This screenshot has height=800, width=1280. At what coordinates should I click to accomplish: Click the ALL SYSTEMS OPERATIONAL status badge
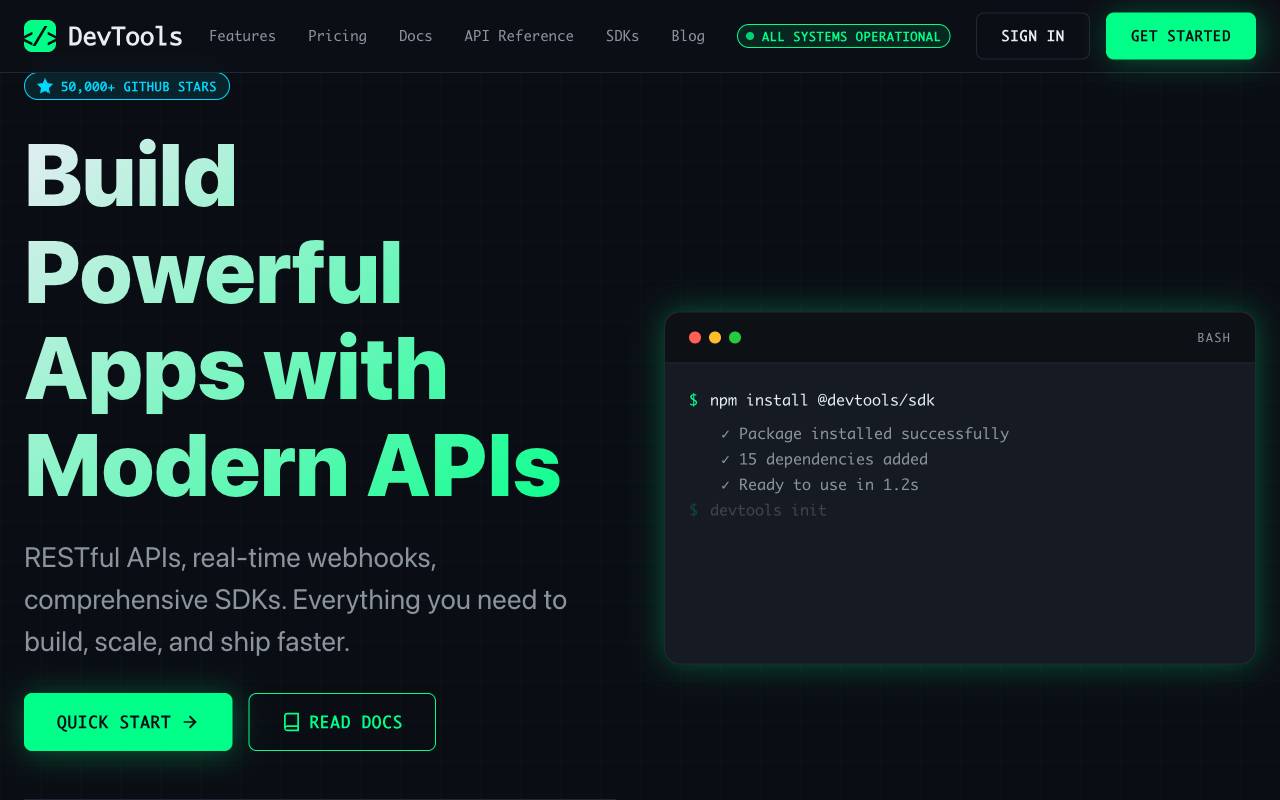click(844, 36)
